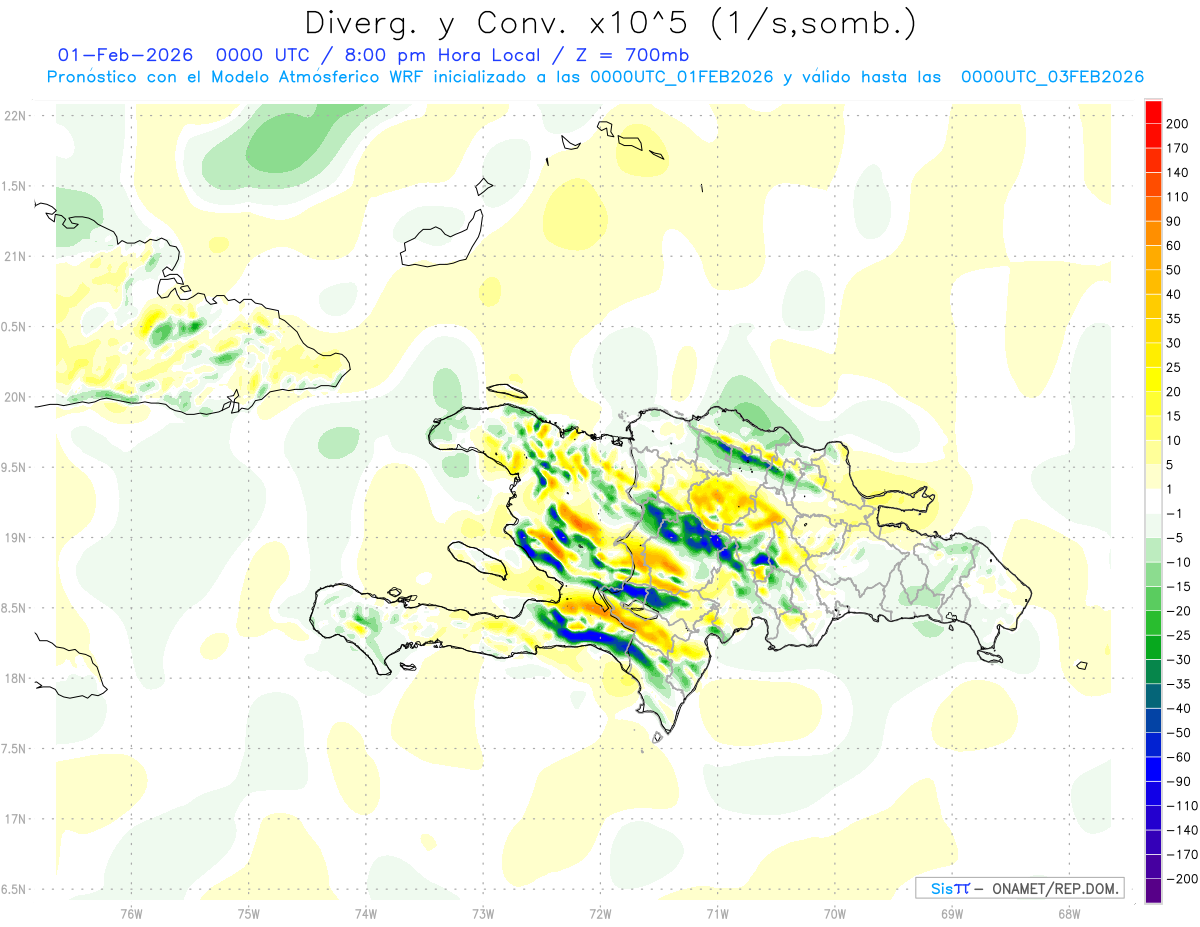The height and width of the screenshot is (927, 1200).
Task: Click the '17N' latitude label
Action: click(x=15, y=819)
